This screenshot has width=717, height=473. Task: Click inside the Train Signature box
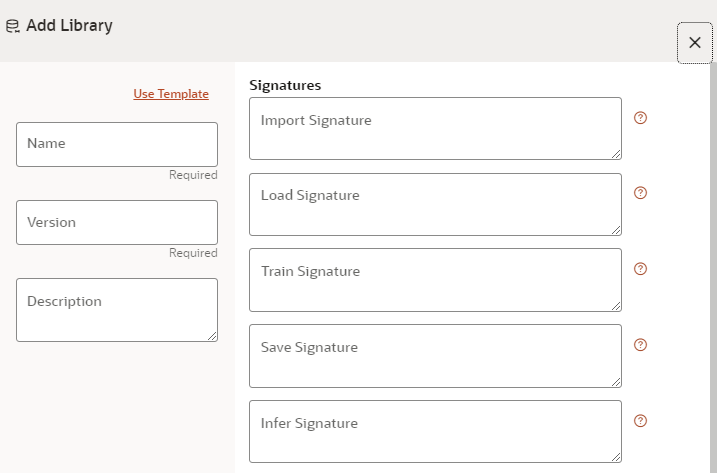435,280
